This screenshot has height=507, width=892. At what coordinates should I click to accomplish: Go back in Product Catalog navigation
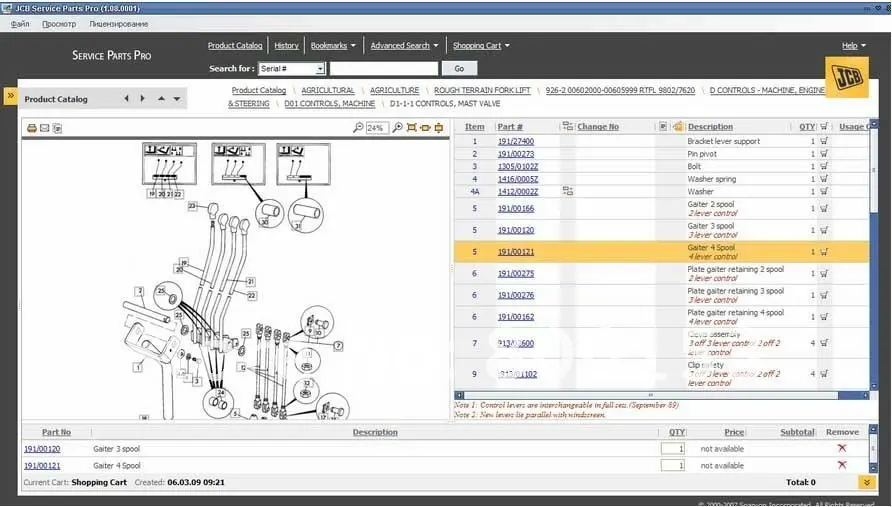coord(126,98)
